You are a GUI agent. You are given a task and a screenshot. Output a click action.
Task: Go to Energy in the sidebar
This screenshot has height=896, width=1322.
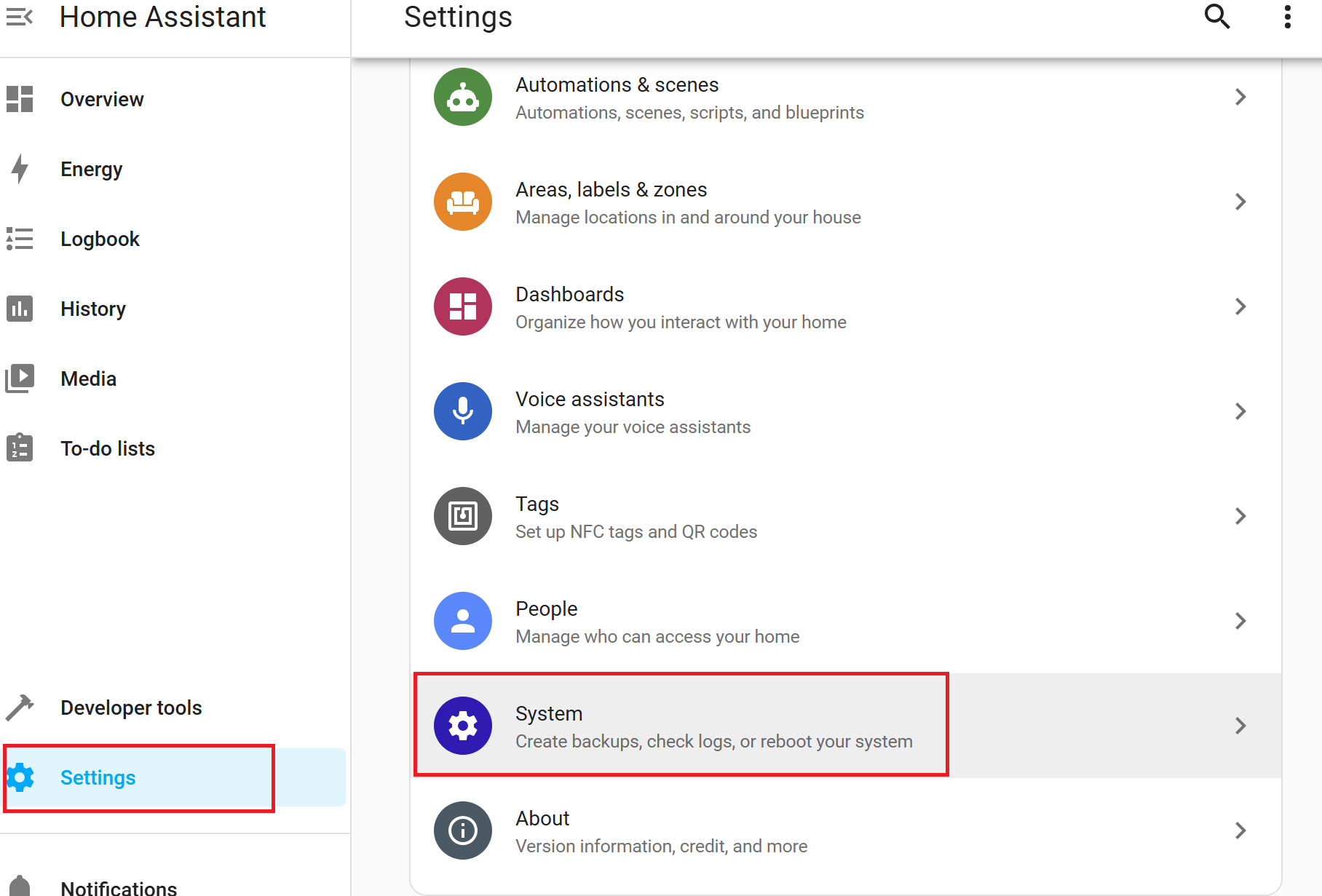[91, 169]
